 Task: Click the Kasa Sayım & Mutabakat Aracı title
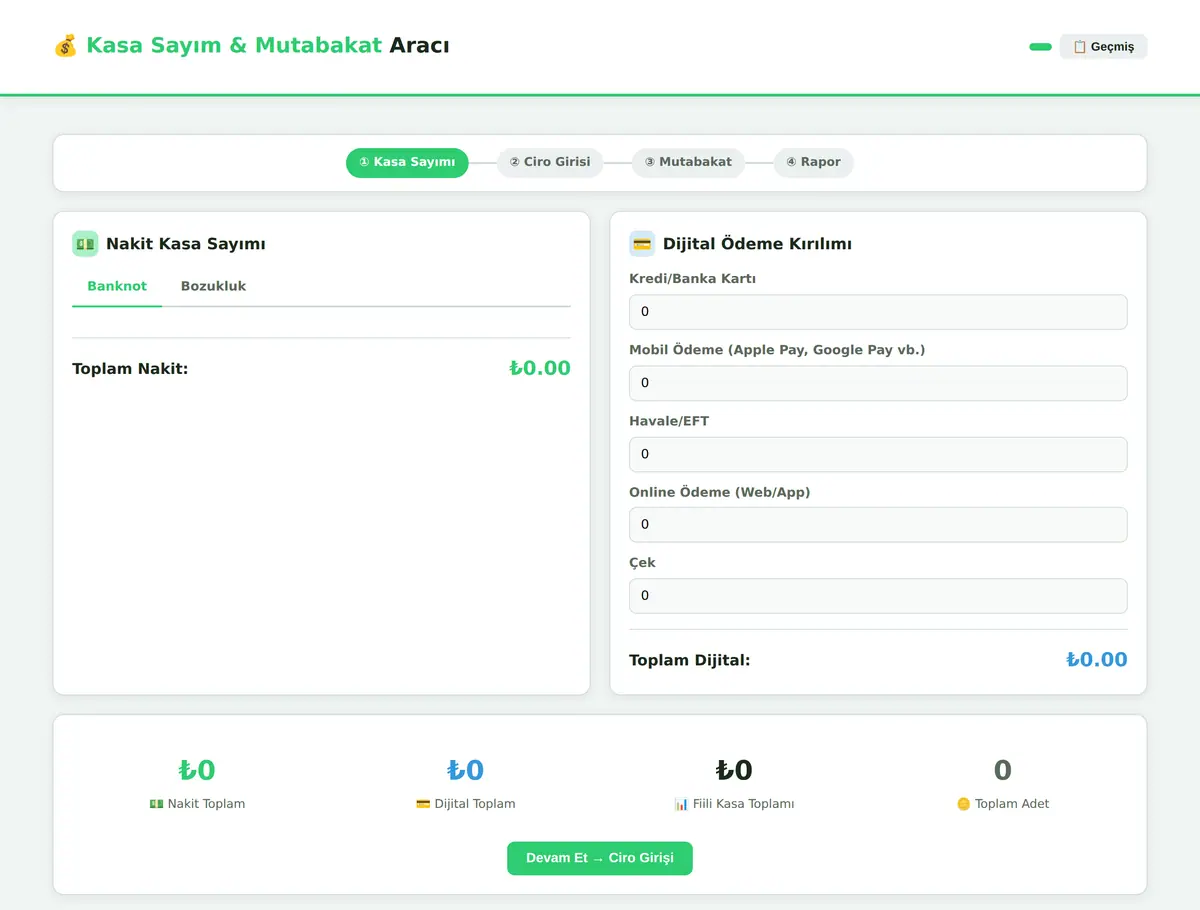[x=268, y=46]
